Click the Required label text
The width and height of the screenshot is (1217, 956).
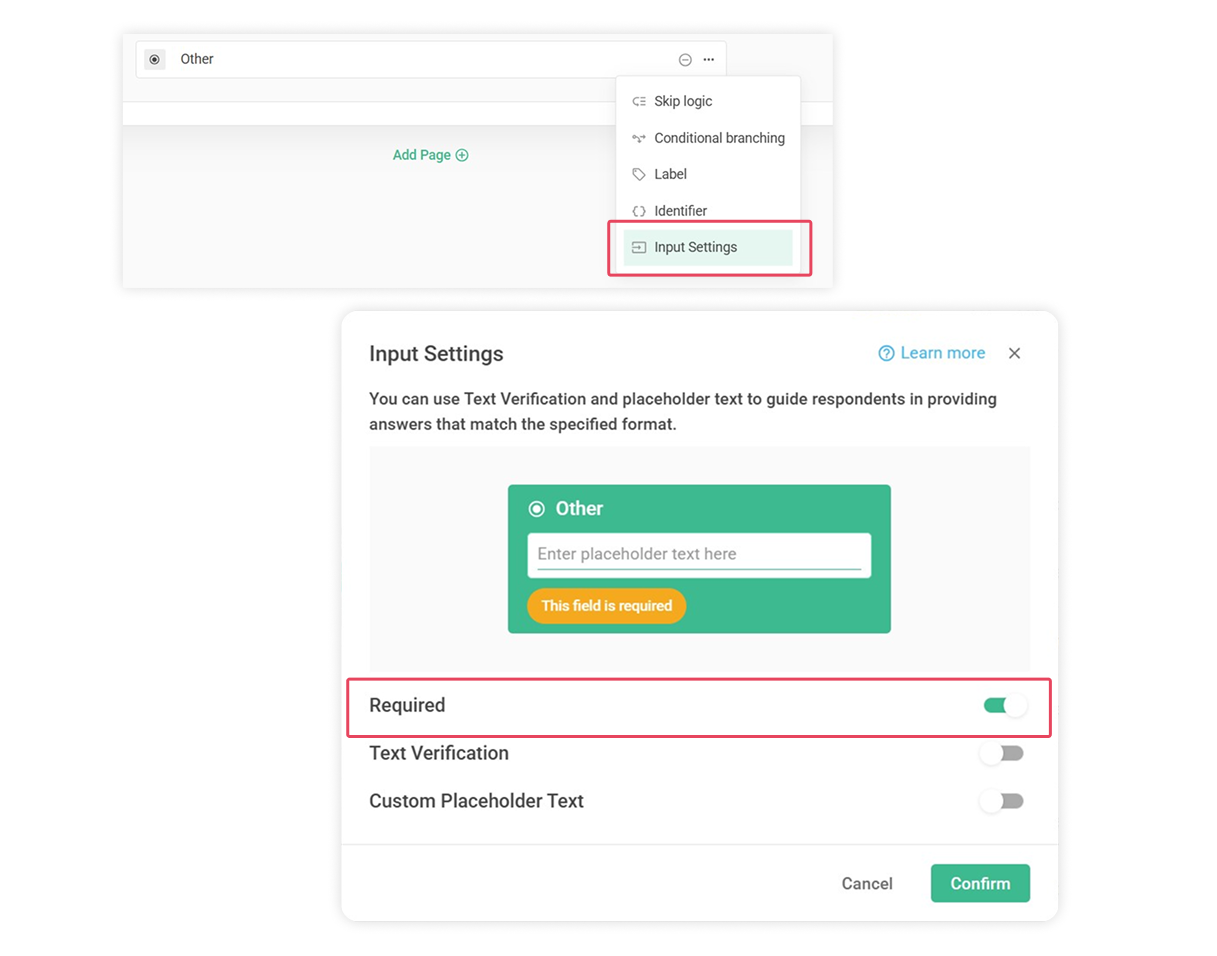point(407,705)
